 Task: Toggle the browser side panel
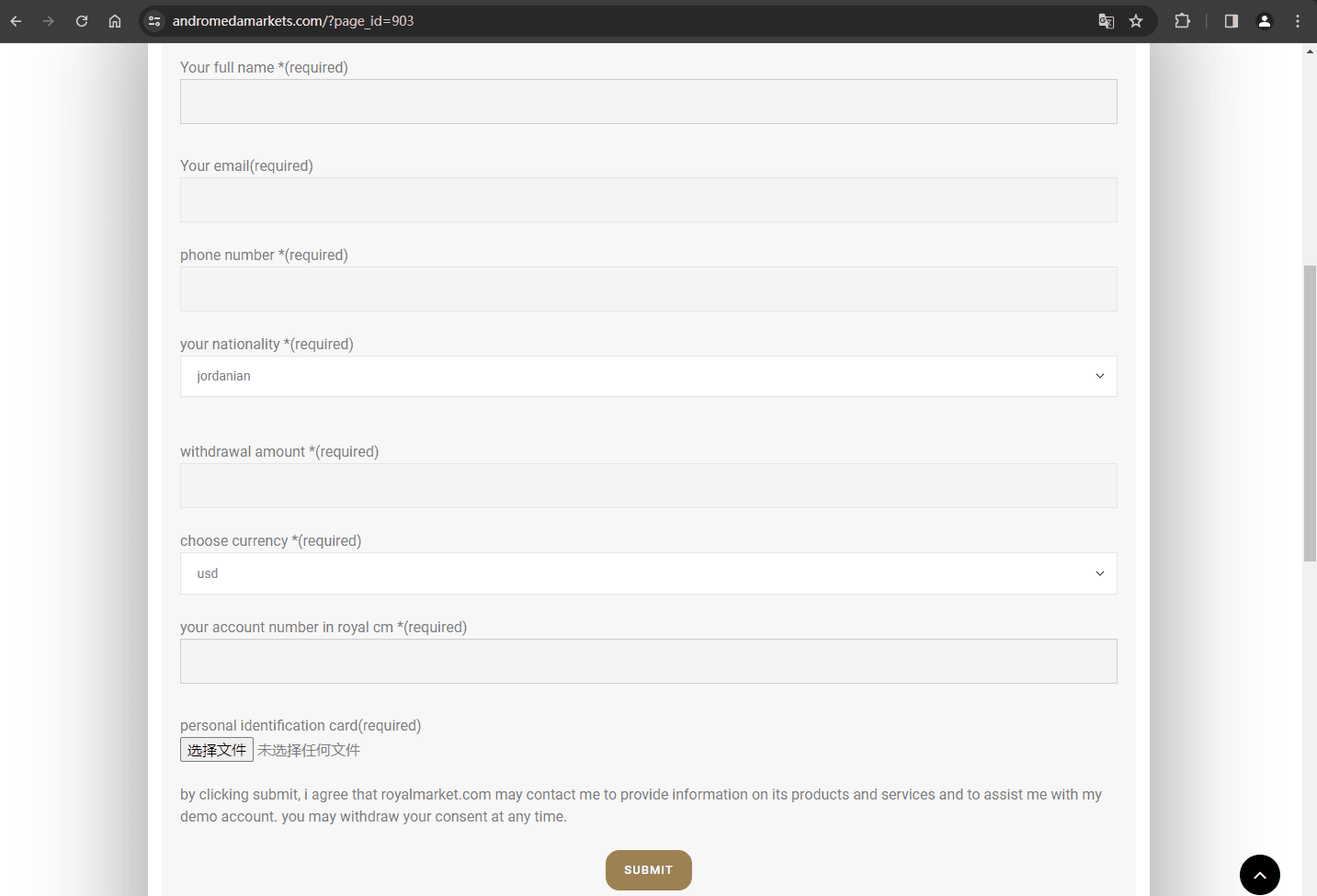coord(1232,21)
